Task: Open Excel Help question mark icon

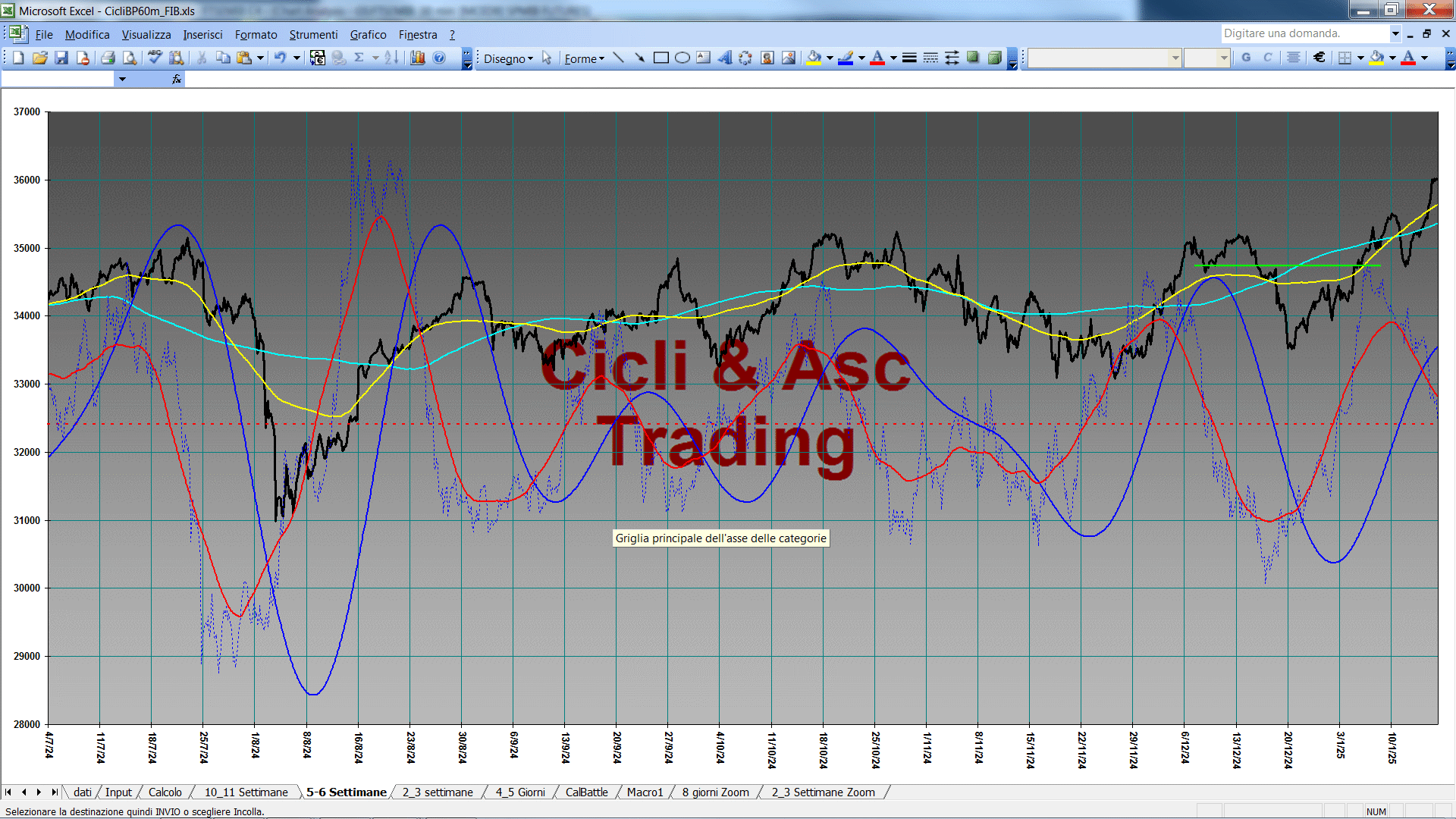Action: 439,58
